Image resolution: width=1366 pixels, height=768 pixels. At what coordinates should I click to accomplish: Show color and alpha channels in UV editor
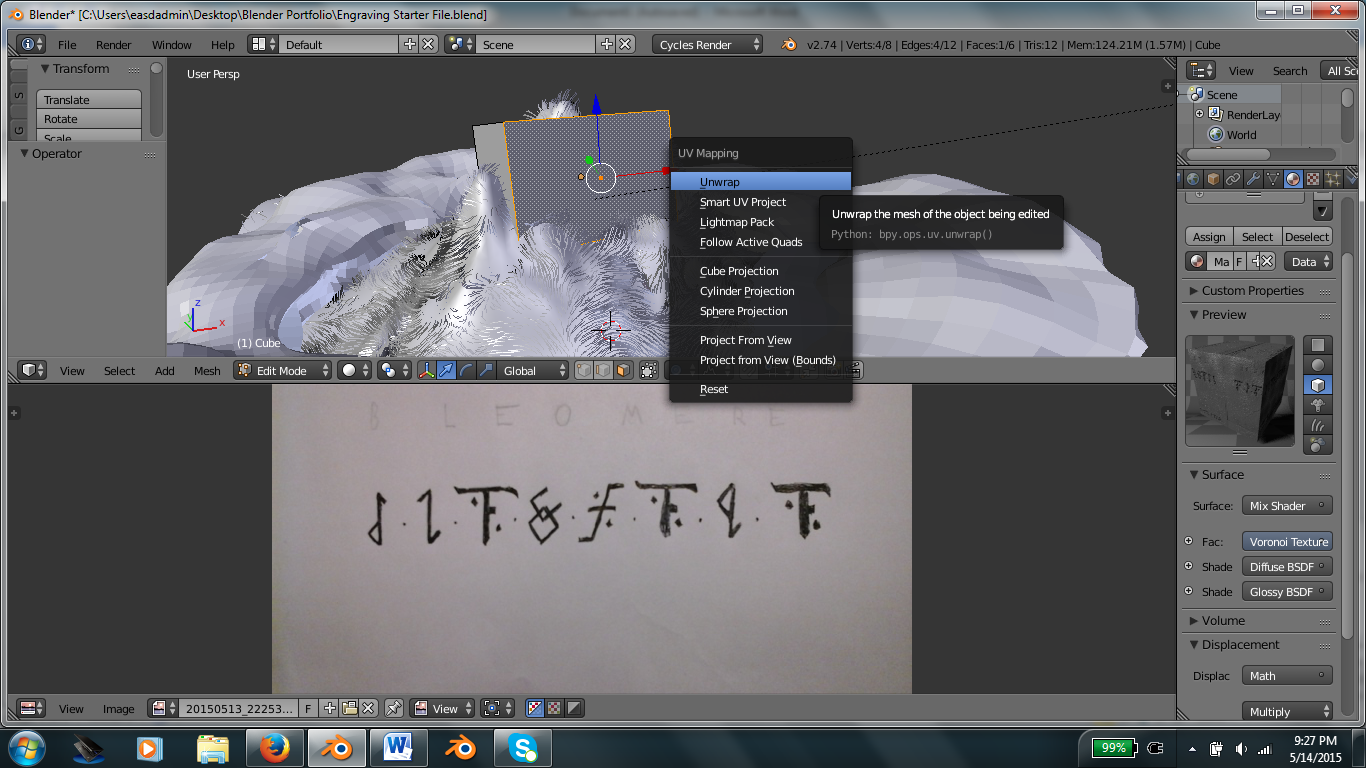coord(536,709)
